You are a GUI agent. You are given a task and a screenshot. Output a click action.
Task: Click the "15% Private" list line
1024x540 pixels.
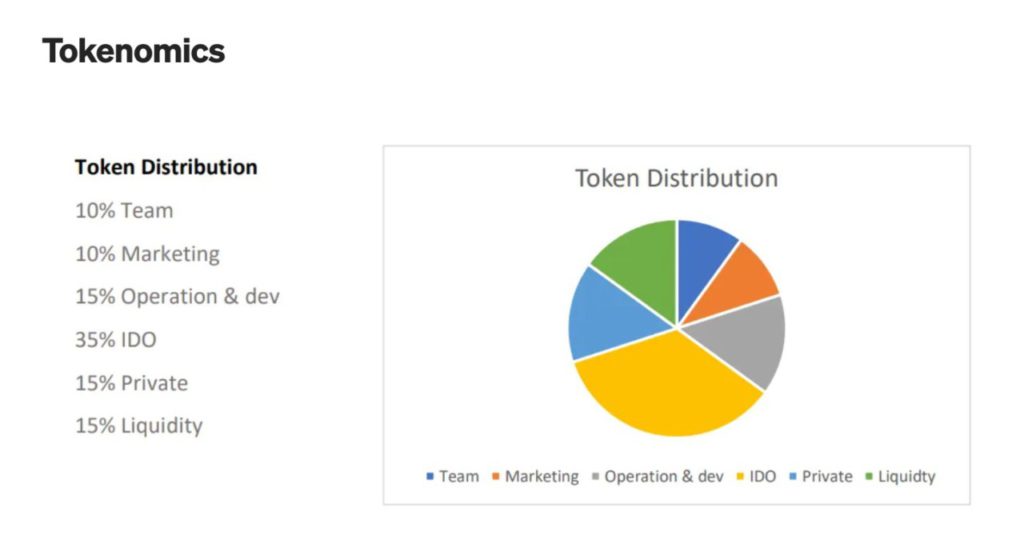[x=131, y=383]
